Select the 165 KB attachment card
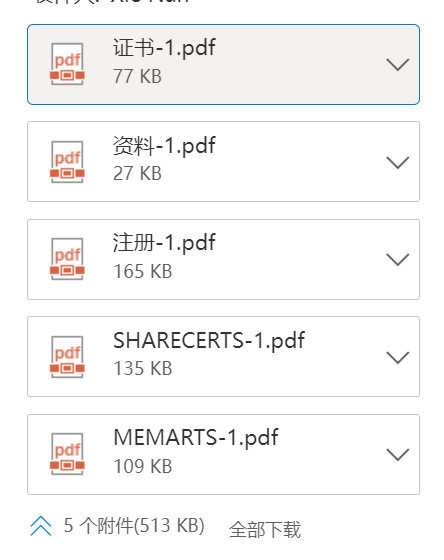 (x=223, y=260)
